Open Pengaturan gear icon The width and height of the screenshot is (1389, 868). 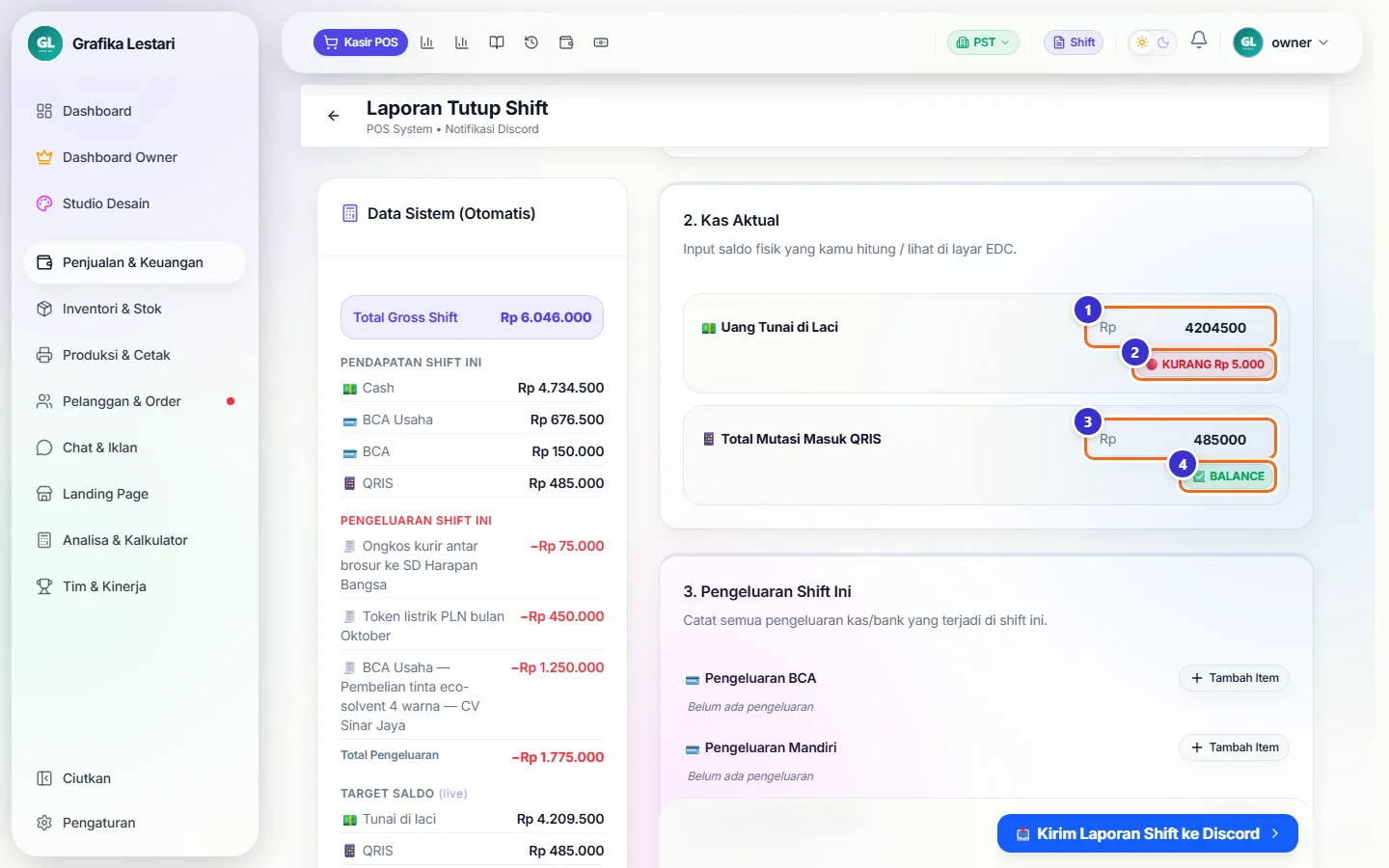(x=44, y=823)
